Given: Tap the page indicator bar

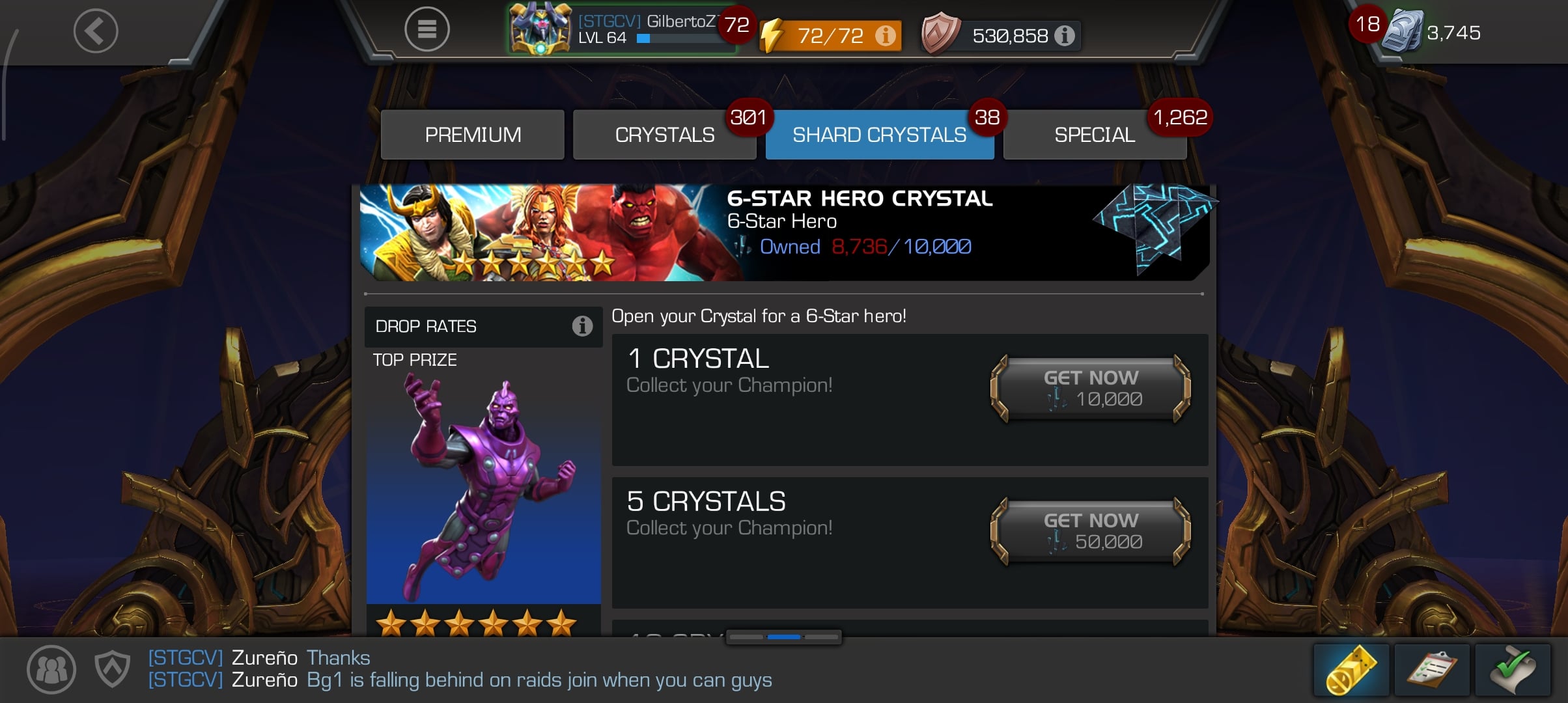Looking at the screenshot, I should pyautogui.click(x=784, y=637).
